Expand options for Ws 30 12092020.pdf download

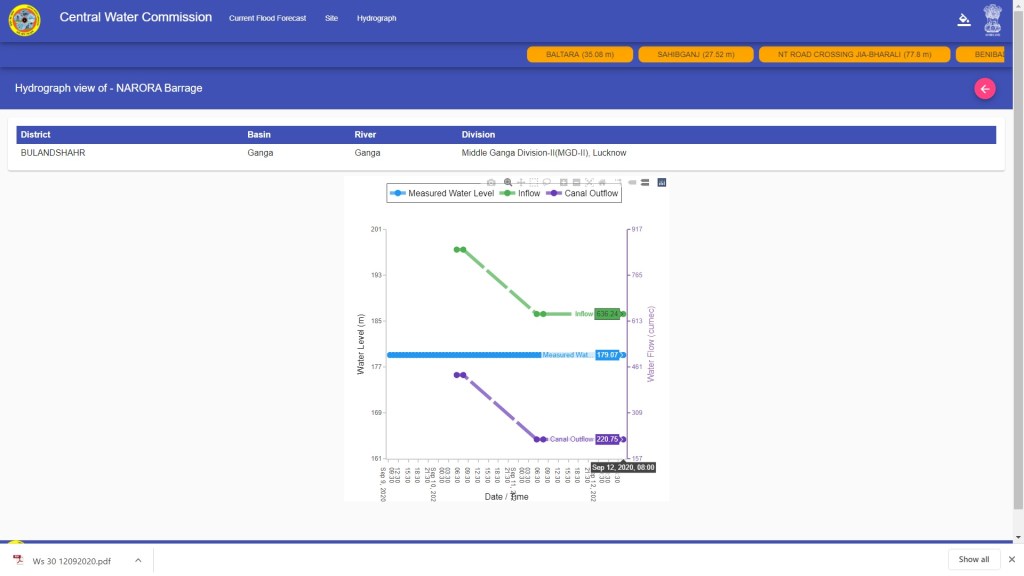click(138, 560)
